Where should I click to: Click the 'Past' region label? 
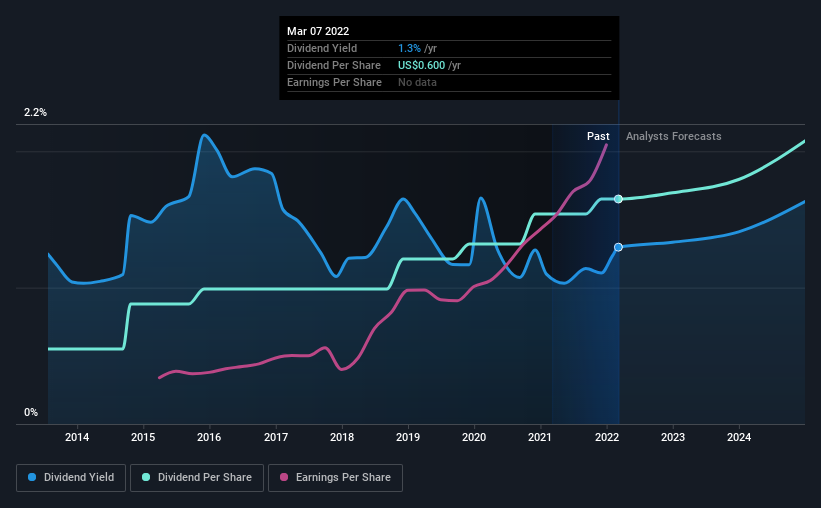coord(598,136)
